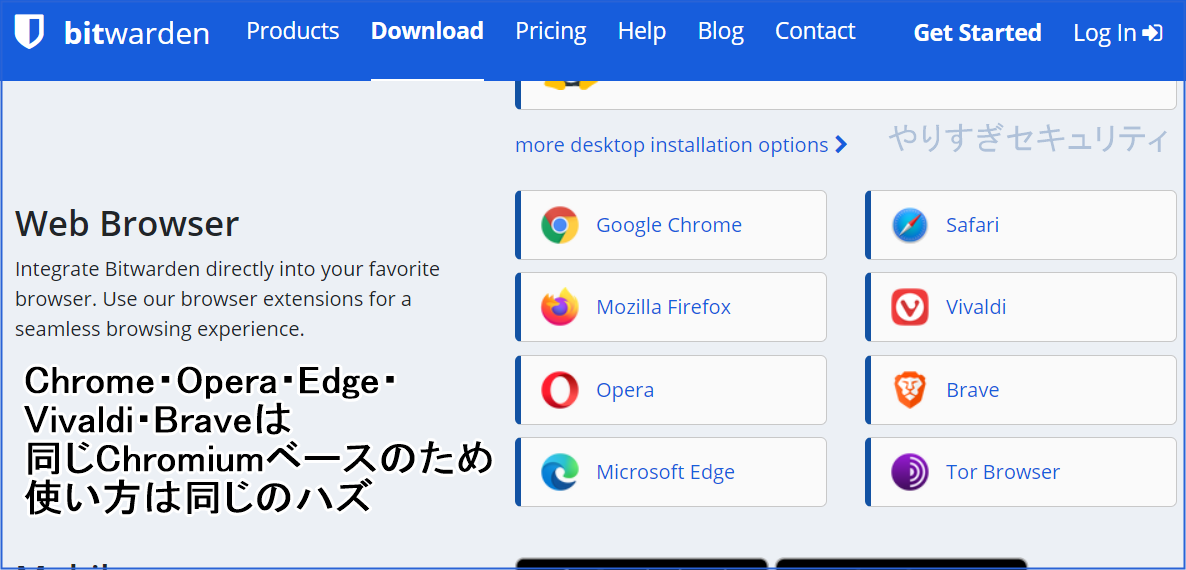1186x570 pixels.
Task: Click the Log In link
Action: (1118, 33)
